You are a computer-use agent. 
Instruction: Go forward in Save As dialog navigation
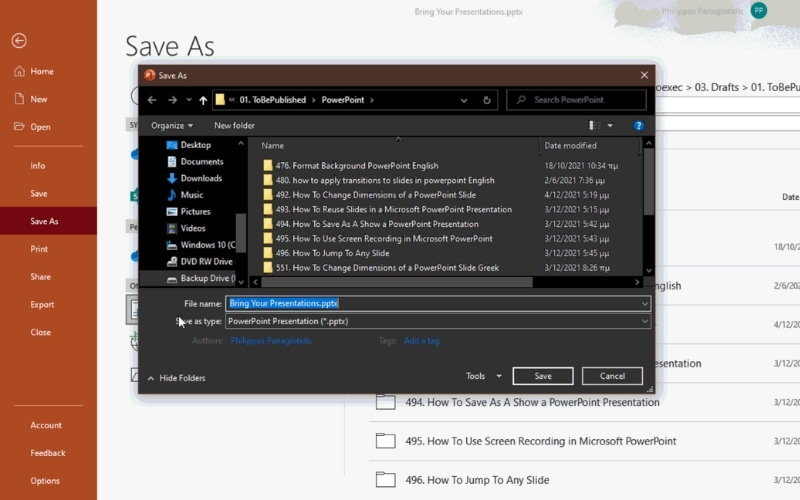[x=172, y=100]
